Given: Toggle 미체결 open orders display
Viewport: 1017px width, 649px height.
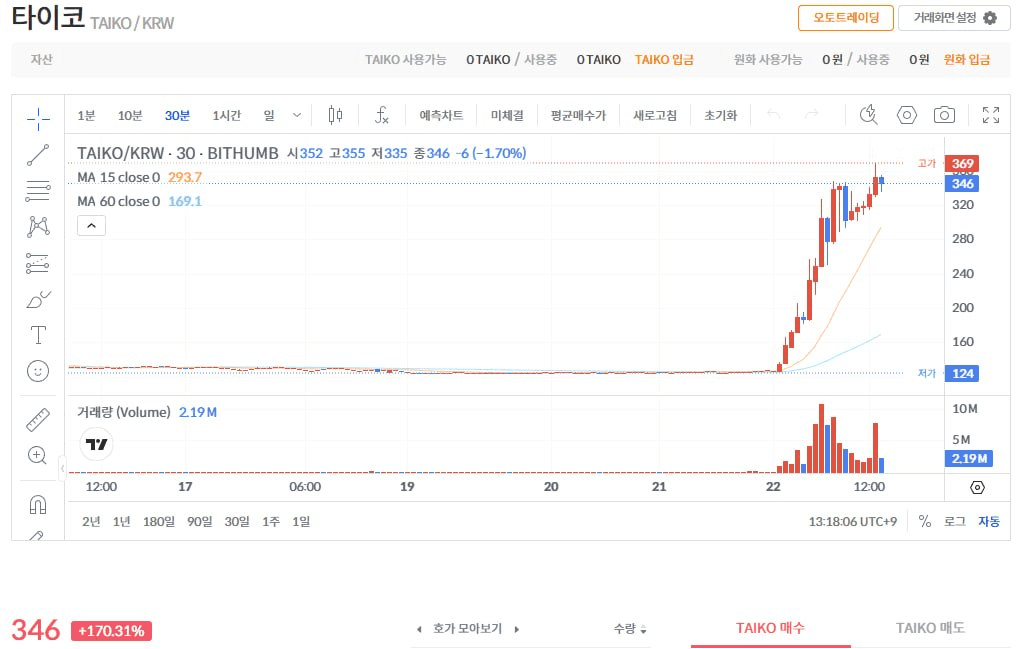Looking at the screenshot, I should (x=507, y=115).
